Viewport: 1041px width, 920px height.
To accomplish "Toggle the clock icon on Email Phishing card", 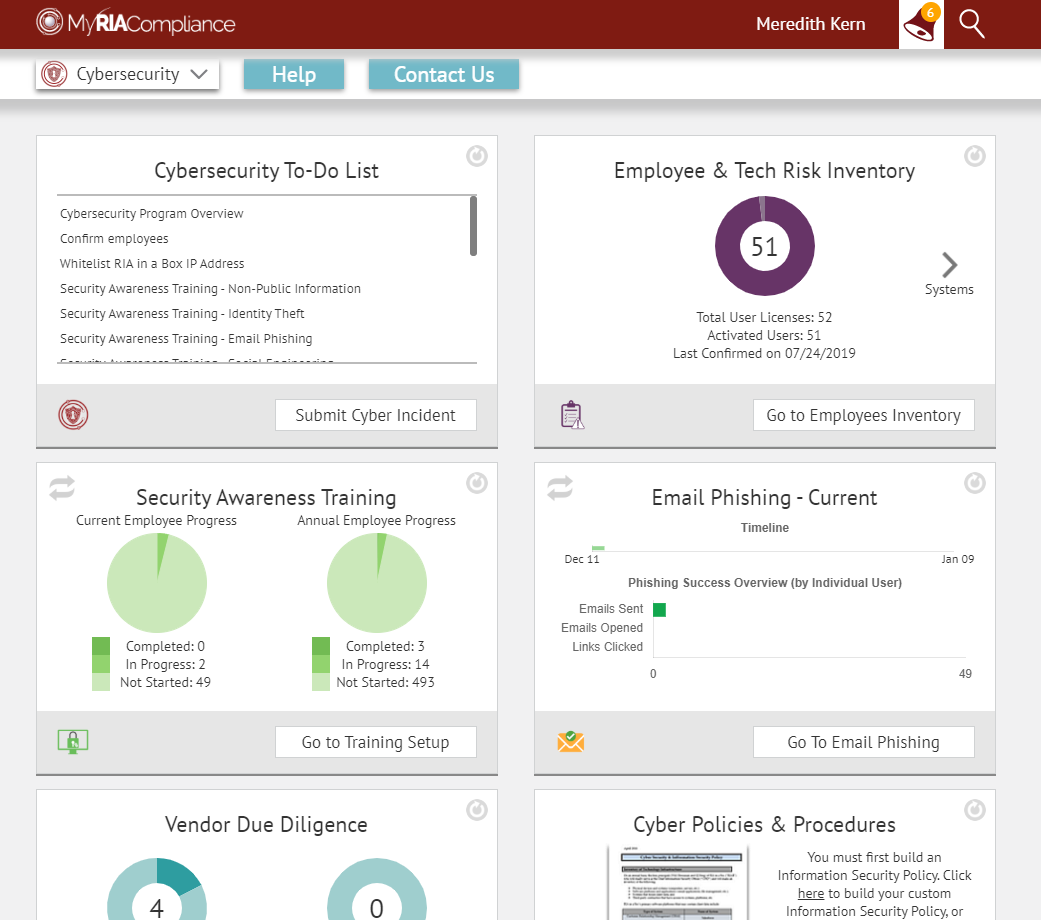I will (975, 483).
